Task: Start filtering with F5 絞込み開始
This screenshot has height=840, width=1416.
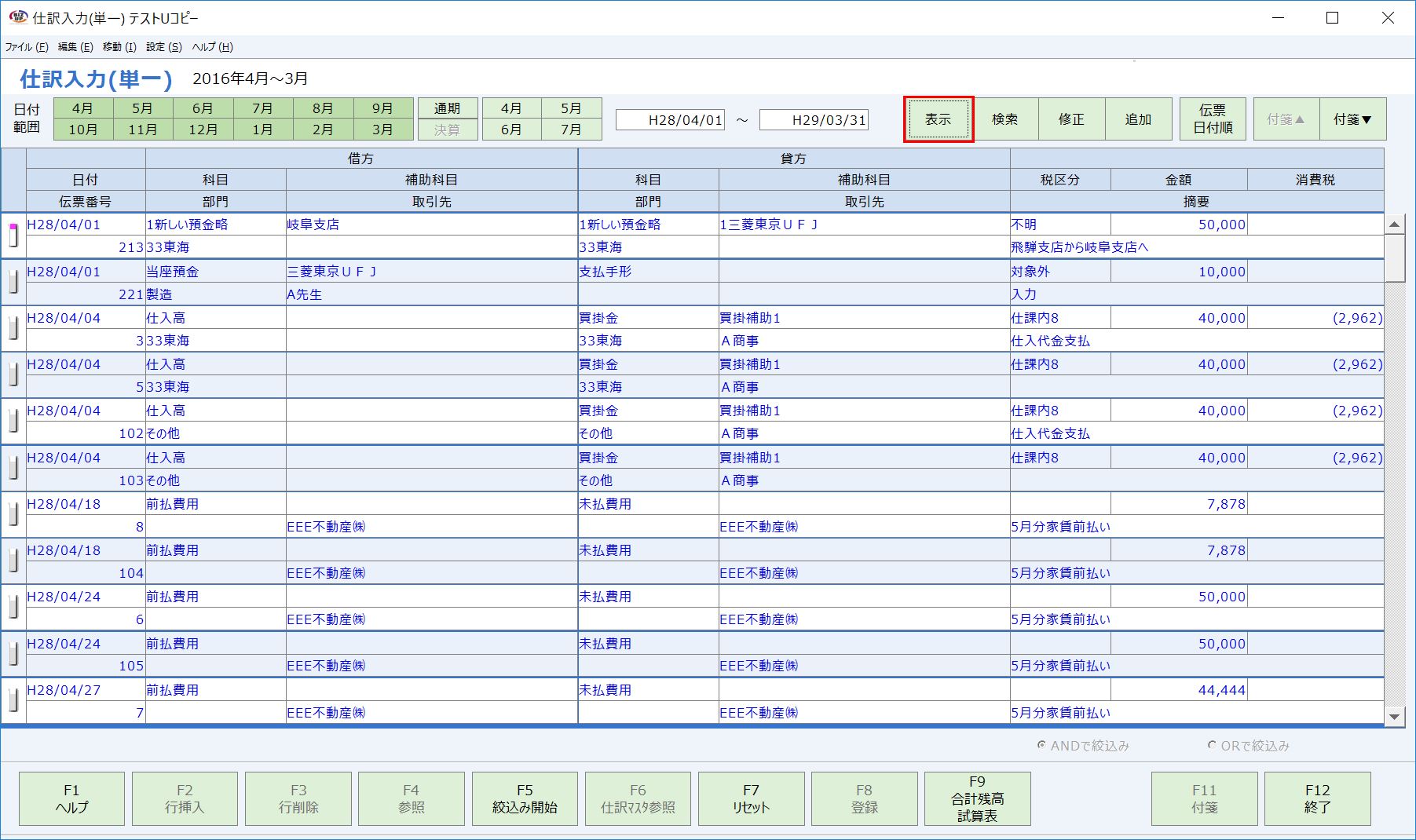Action: 525,798
